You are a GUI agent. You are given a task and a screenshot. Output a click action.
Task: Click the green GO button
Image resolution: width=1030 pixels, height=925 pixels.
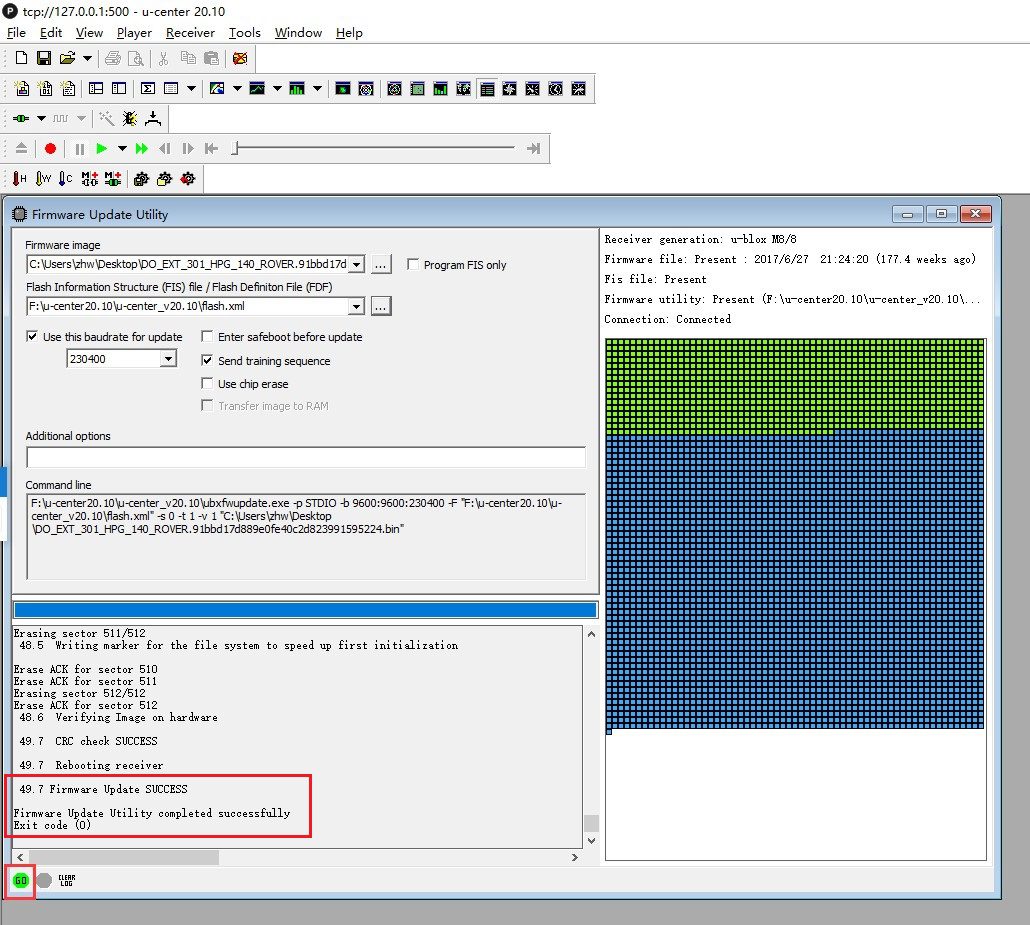[x=21, y=880]
